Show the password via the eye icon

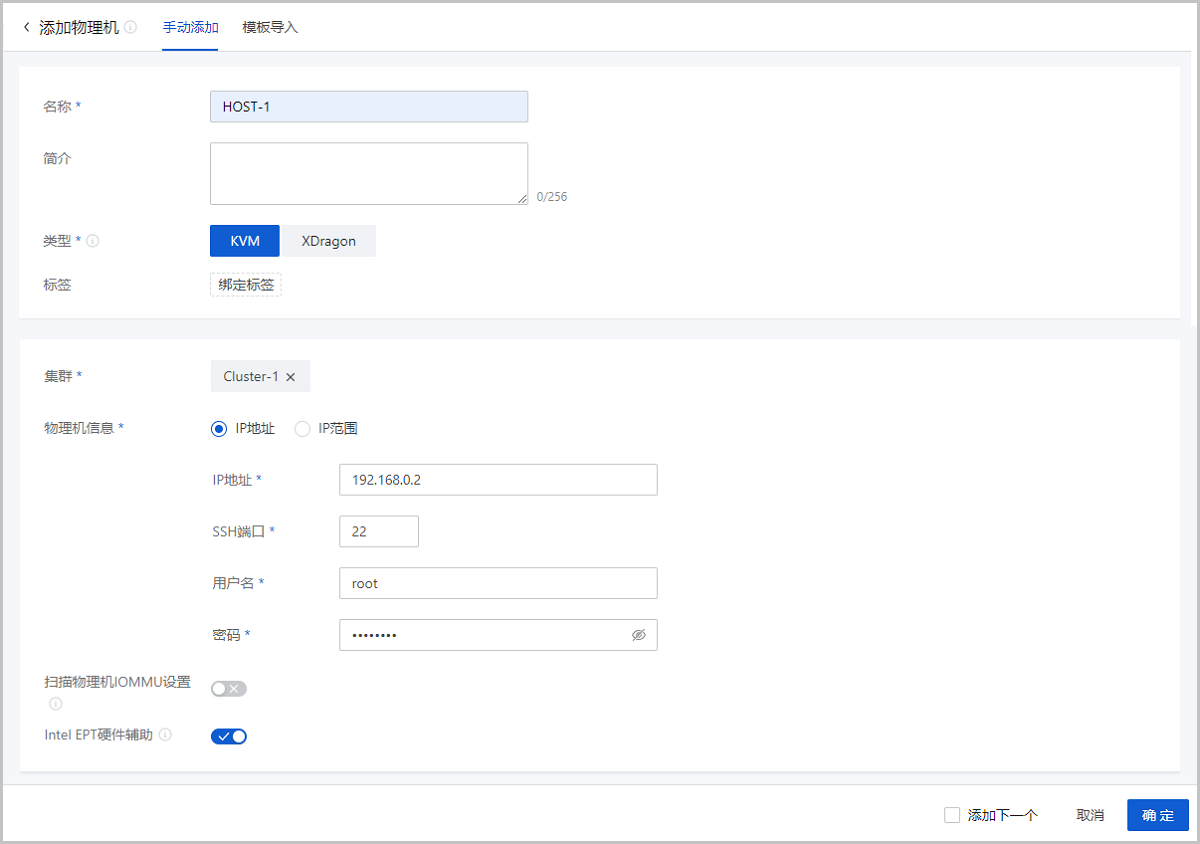click(639, 635)
